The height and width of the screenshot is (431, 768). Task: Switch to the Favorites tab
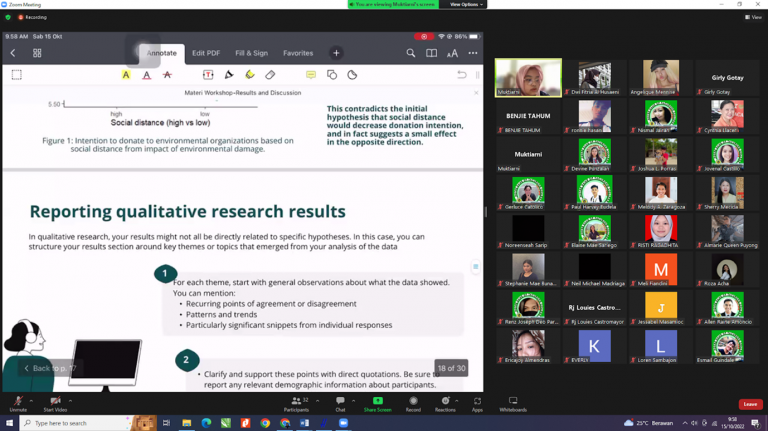coord(298,53)
